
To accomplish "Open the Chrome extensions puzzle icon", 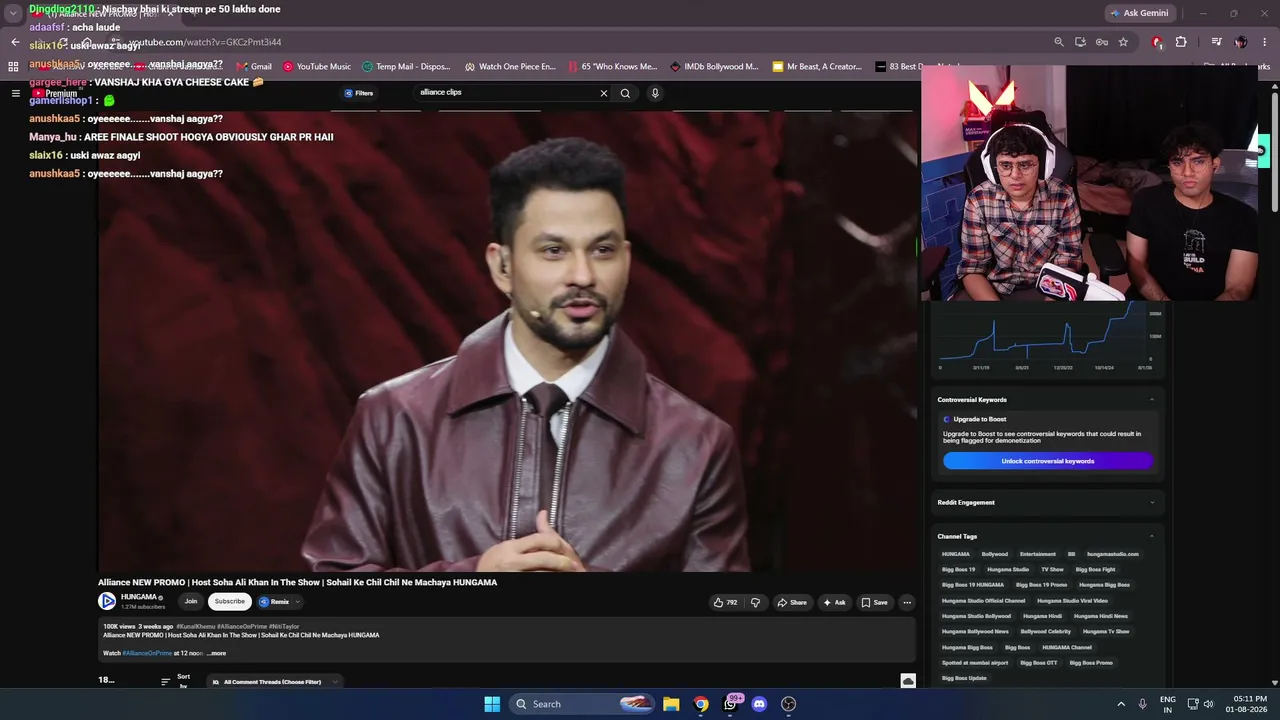I will click(x=1181, y=42).
